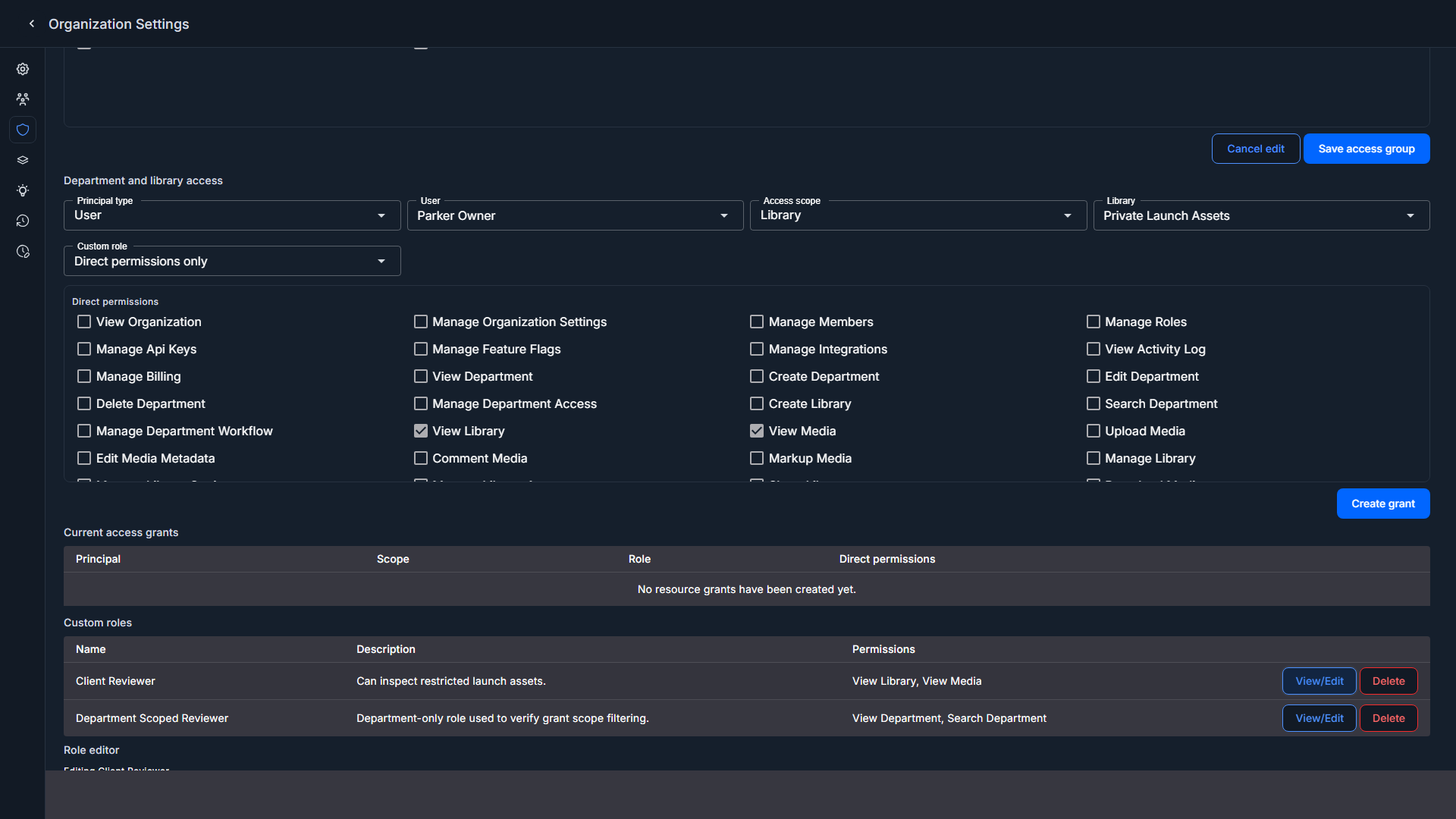Open the Library dropdown showing Private Launch Assets
Screen dimensions: 1456x819
click(x=1261, y=215)
